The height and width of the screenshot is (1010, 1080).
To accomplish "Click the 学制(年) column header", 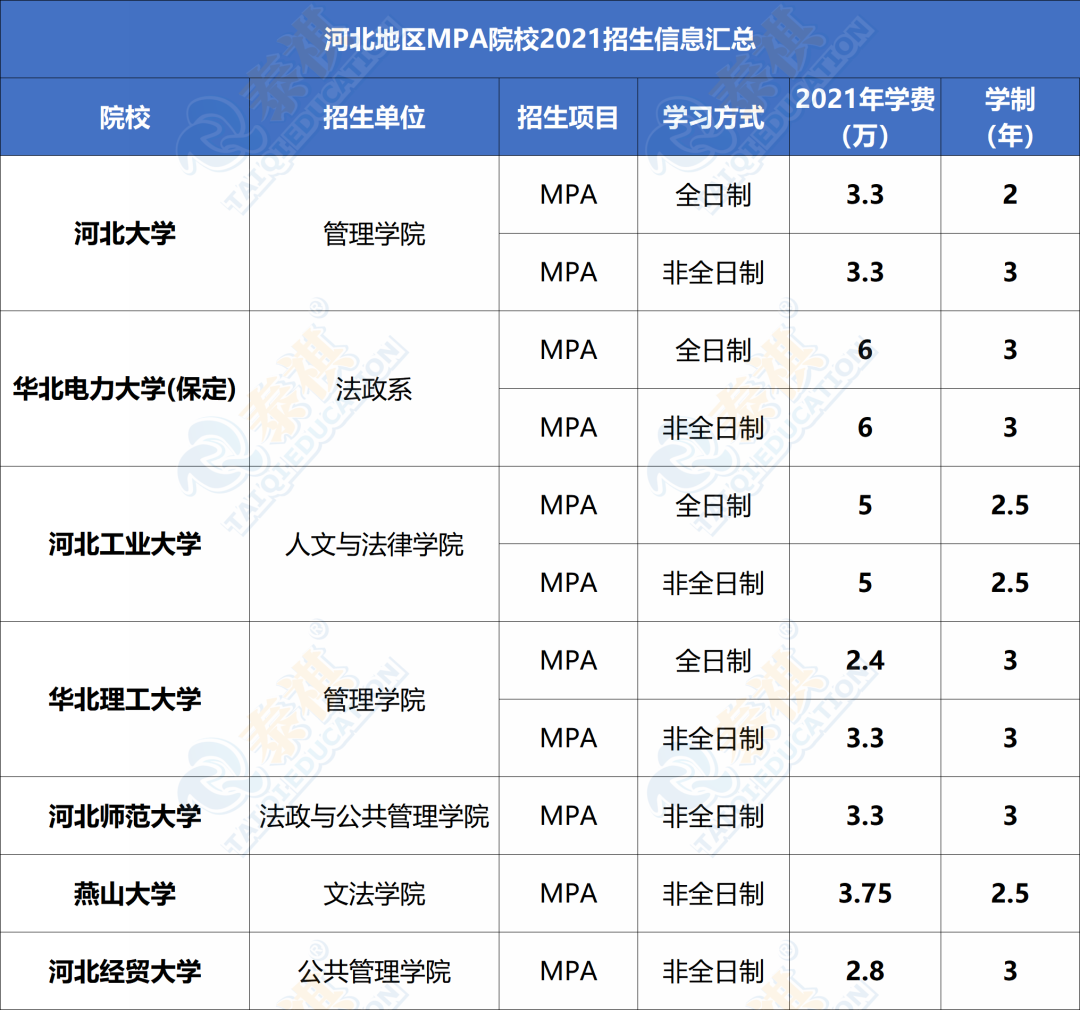I will point(1009,117).
